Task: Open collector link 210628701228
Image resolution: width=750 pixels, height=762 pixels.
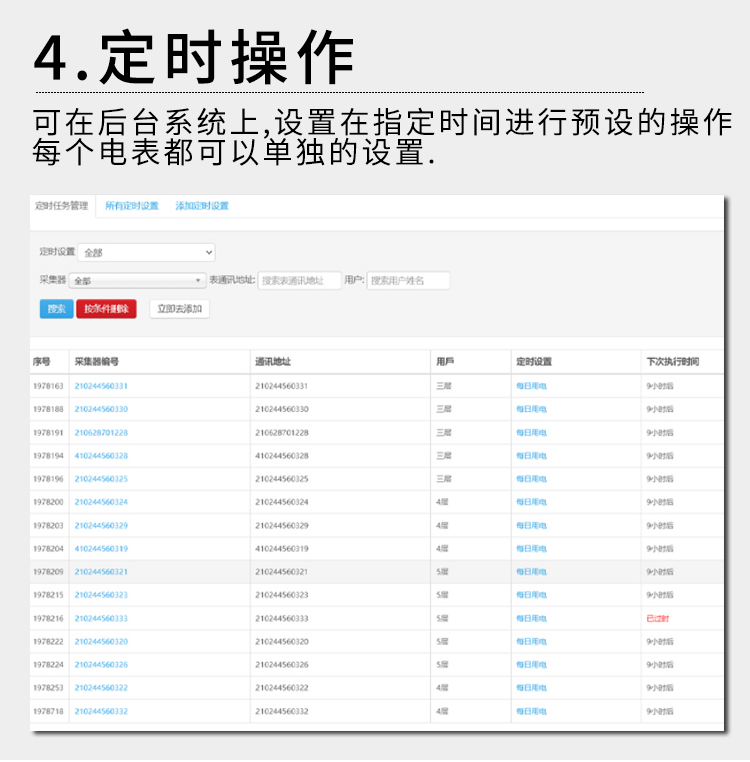Action: click(101, 433)
